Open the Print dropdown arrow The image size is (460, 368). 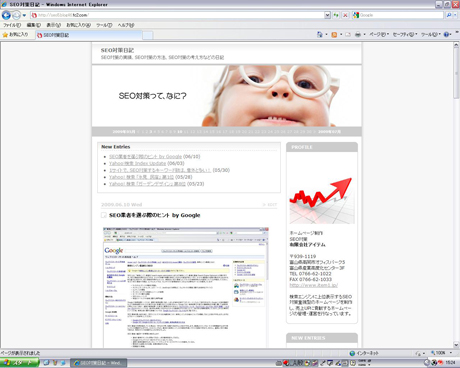[364, 34]
